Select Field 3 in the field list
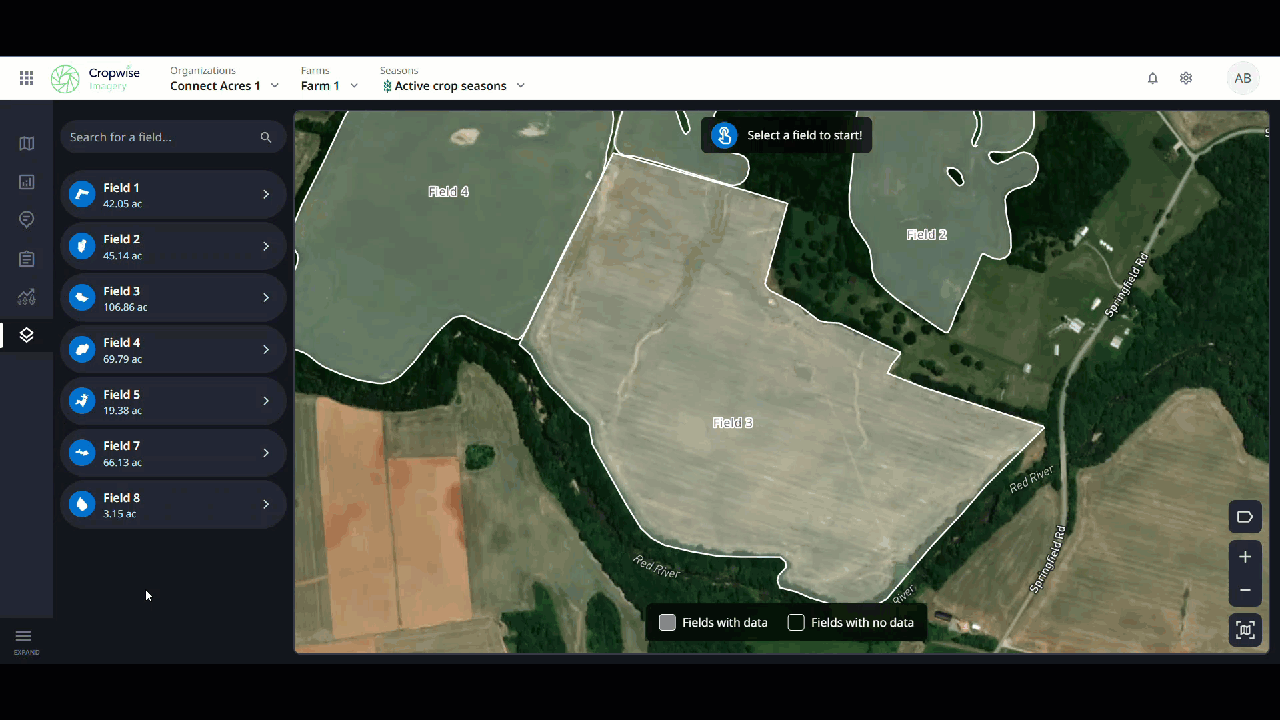 [x=173, y=298]
